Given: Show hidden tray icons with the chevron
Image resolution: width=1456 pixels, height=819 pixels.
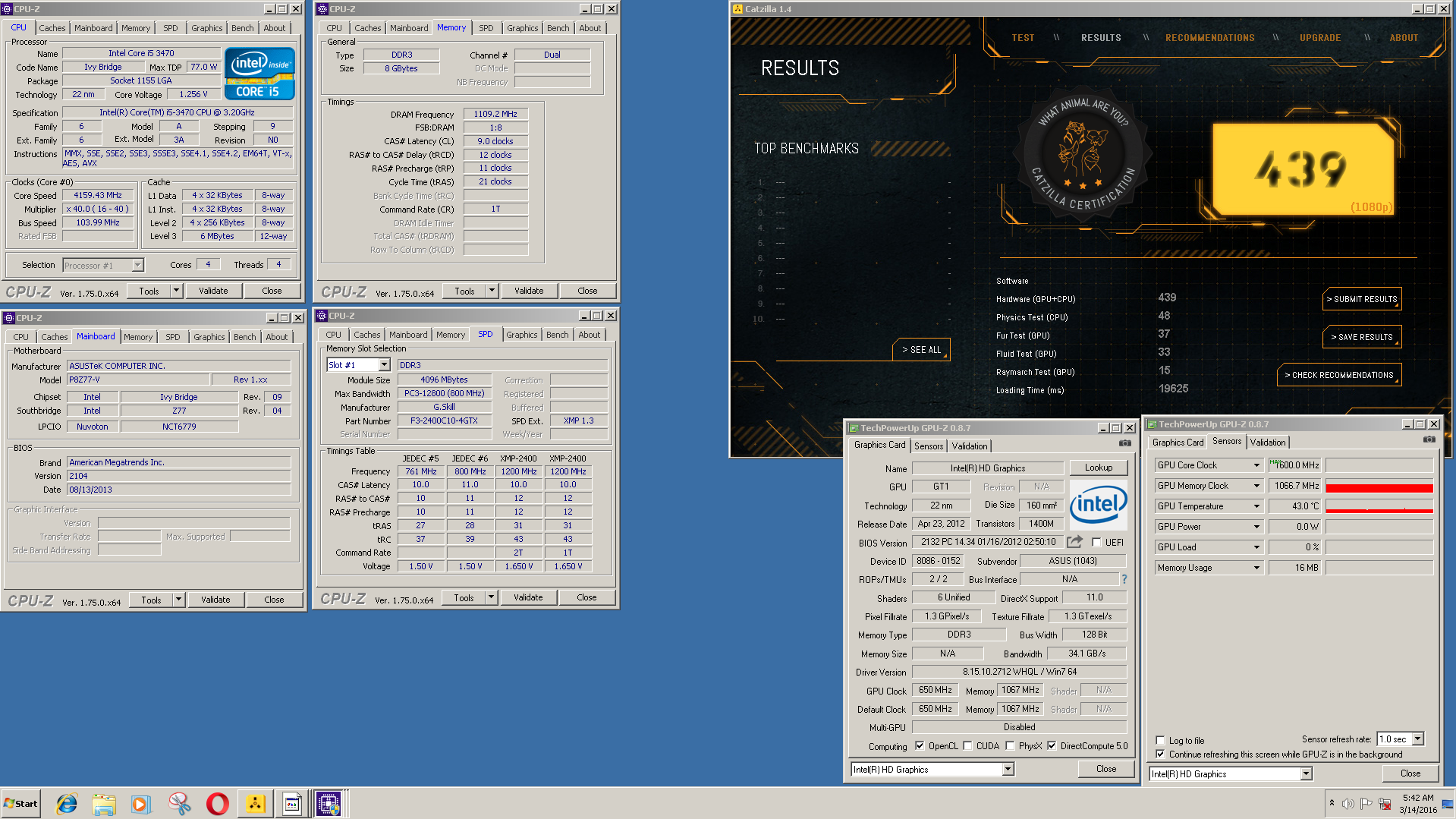Looking at the screenshot, I should pyautogui.click(x=1332, y=803).
